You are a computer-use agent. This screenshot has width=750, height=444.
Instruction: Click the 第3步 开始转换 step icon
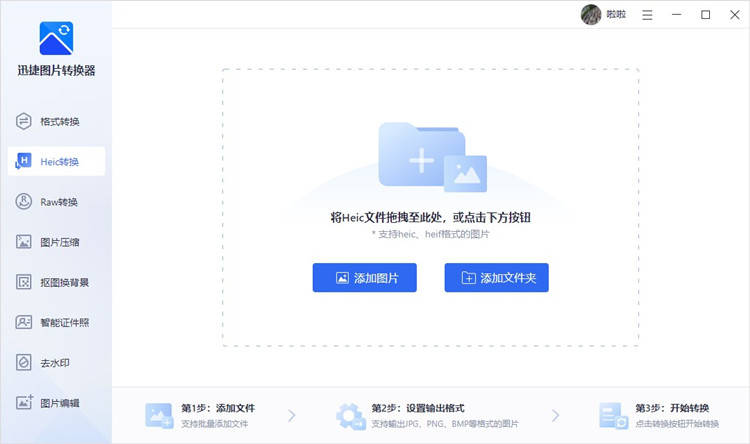pos(613,416)
